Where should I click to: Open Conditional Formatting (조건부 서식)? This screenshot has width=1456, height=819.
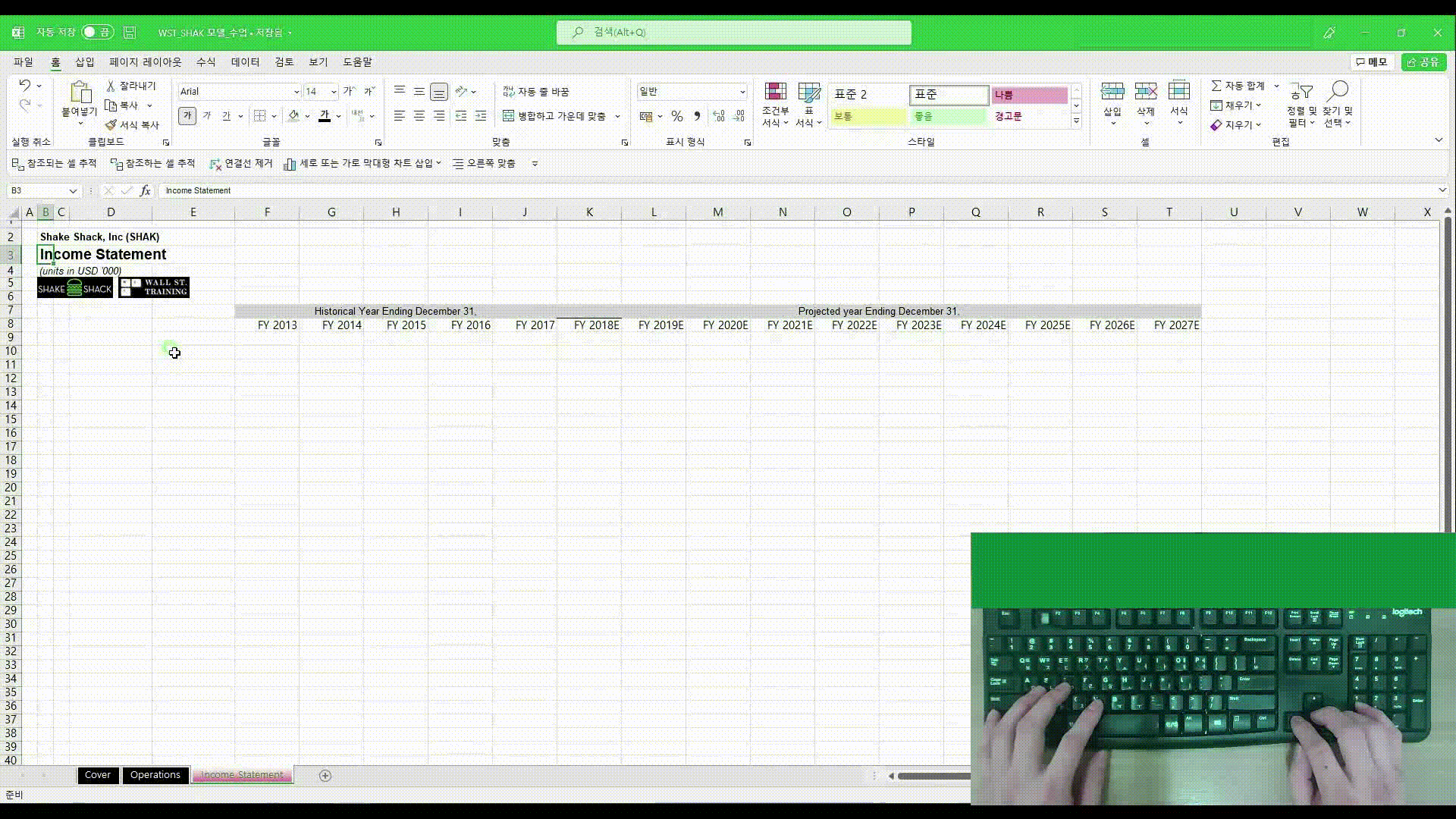click(775, 104)
